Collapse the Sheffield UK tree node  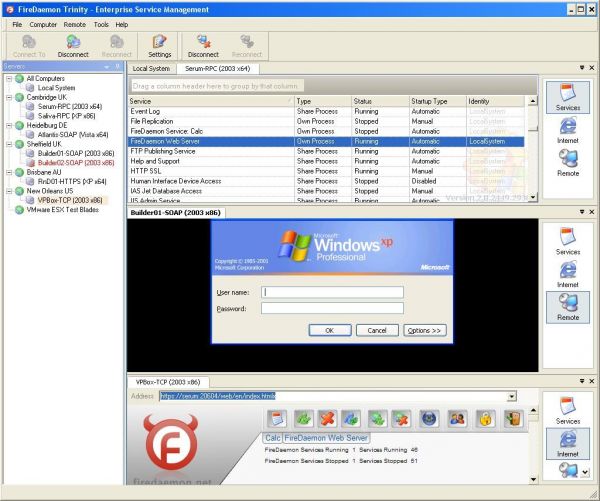[x=9, y=144]
